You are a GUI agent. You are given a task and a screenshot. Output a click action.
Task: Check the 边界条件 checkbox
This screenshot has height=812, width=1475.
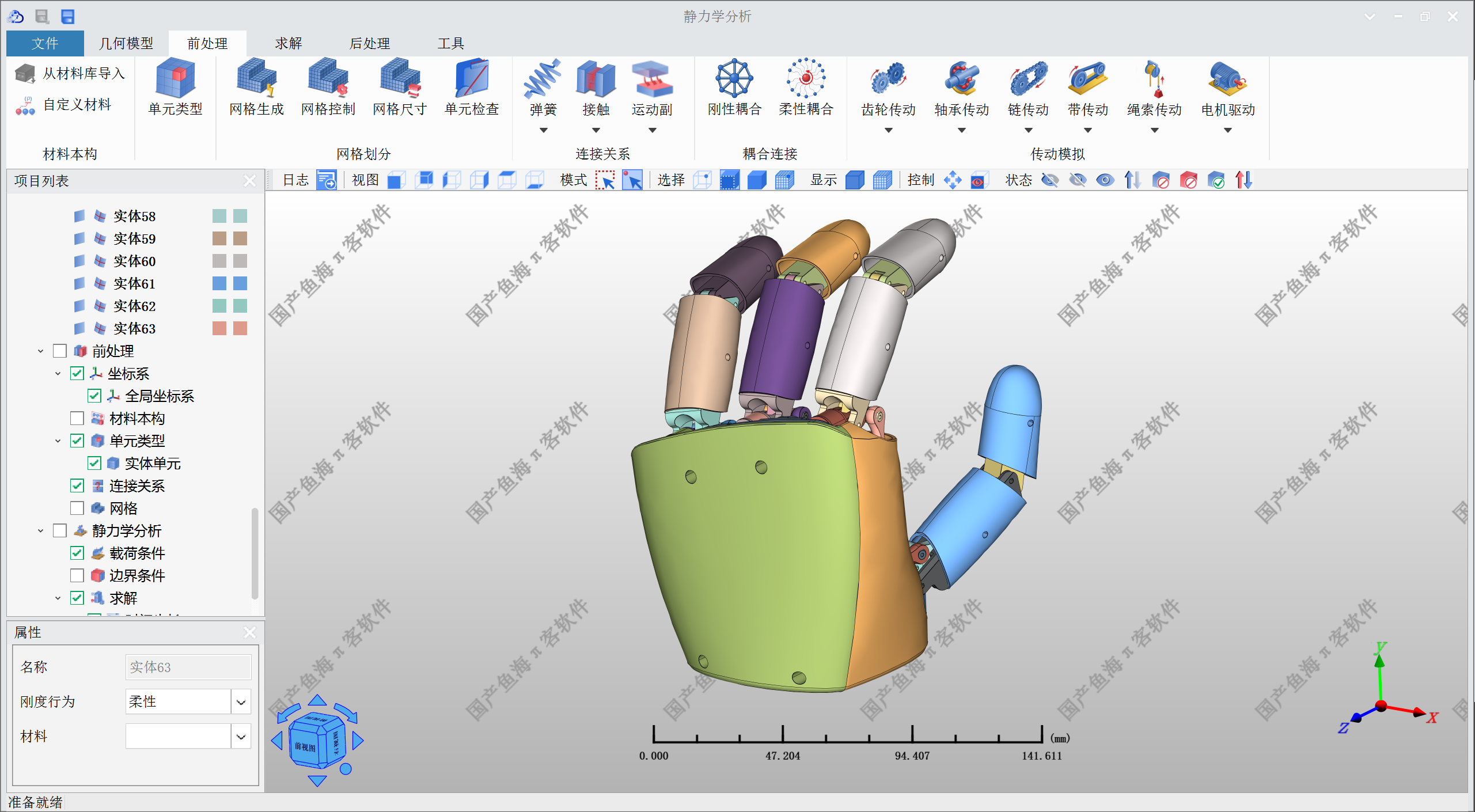pyautogui.click(x=77, y=575)
